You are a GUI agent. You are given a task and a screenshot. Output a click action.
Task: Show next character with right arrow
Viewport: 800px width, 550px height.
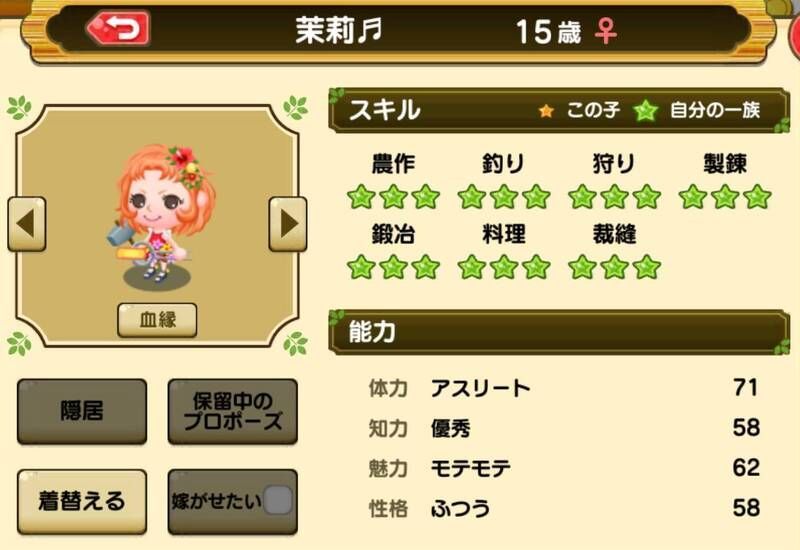pos(288,224)
